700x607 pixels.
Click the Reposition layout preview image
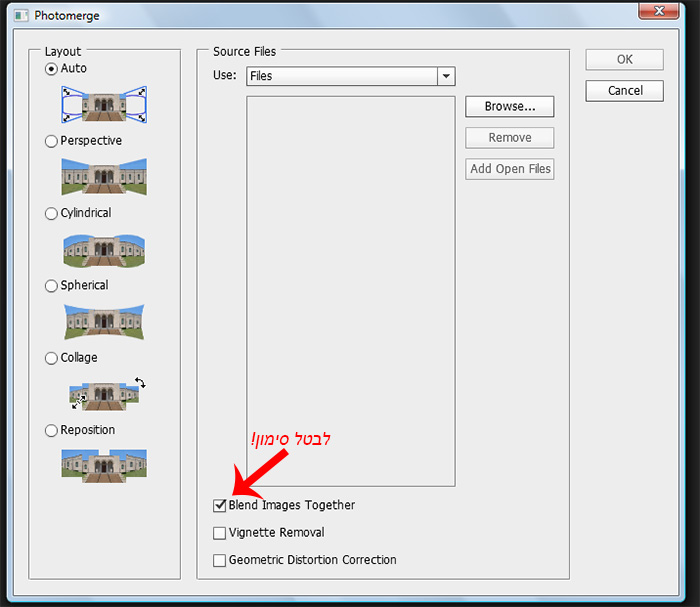(x=104, y=466)
